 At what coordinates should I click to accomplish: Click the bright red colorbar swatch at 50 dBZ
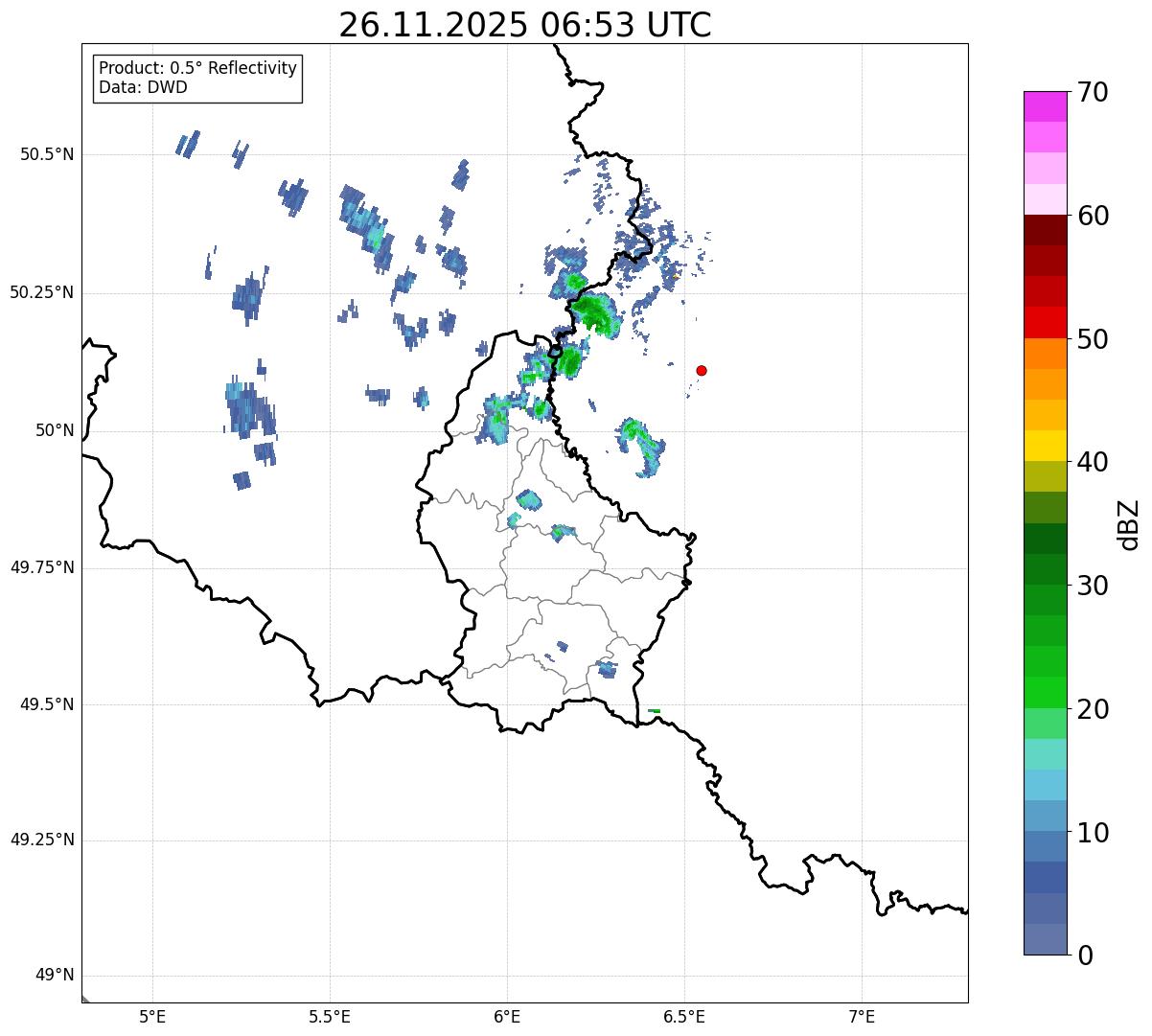[1045, 322]
